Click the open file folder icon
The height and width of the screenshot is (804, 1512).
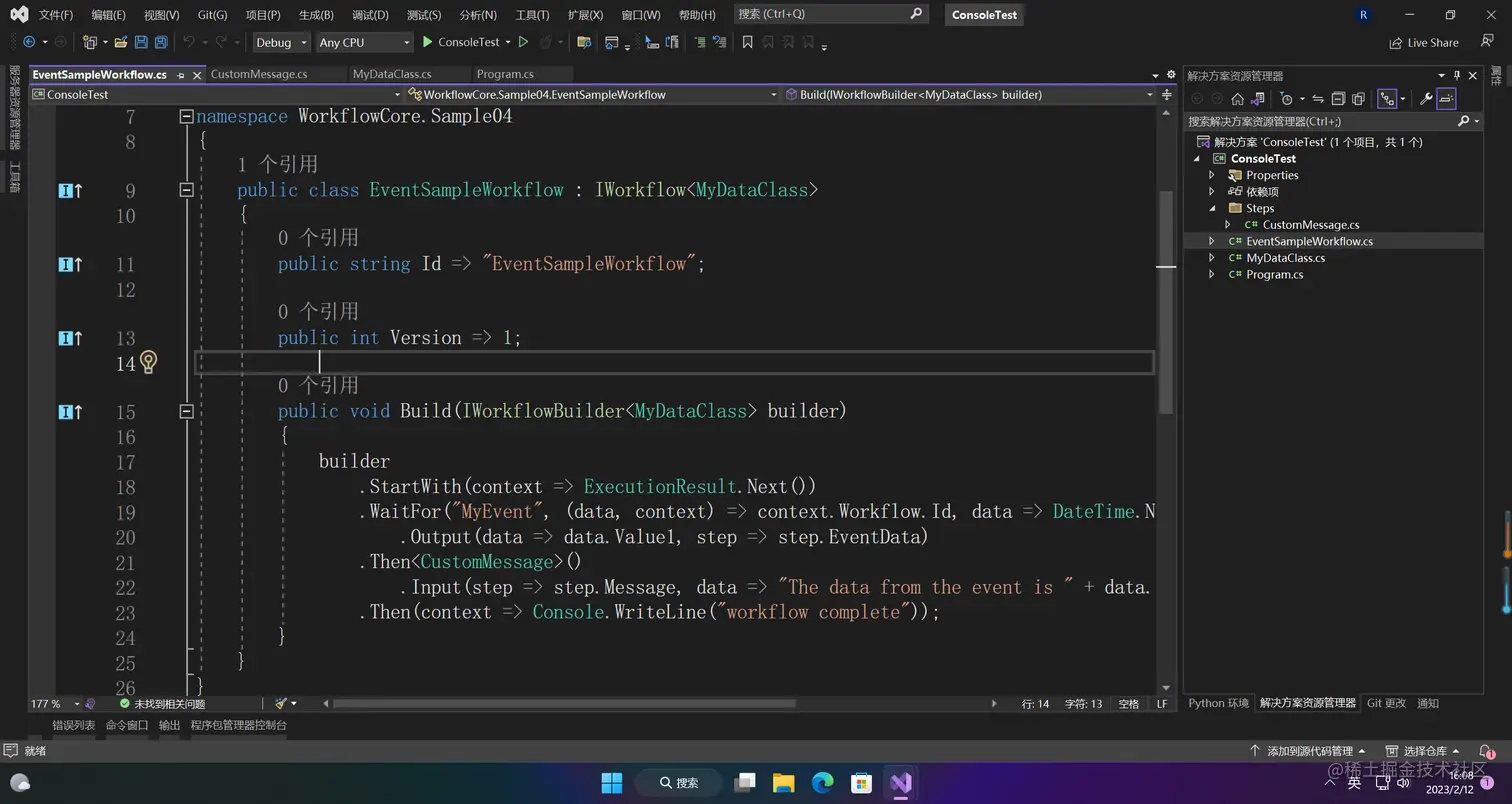coord(121,42)
